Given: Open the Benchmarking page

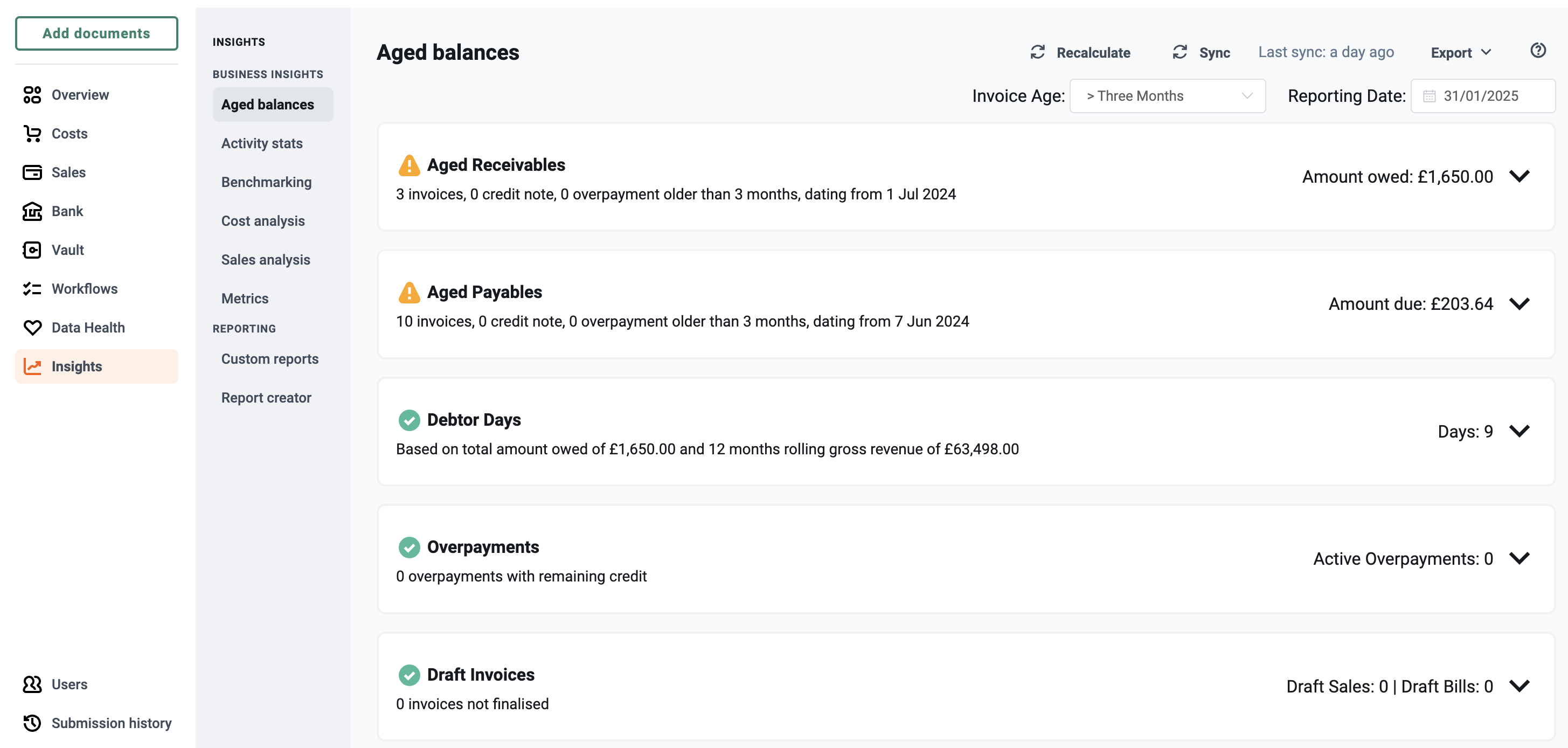Looking at the screenshot, I should point(273,182).
